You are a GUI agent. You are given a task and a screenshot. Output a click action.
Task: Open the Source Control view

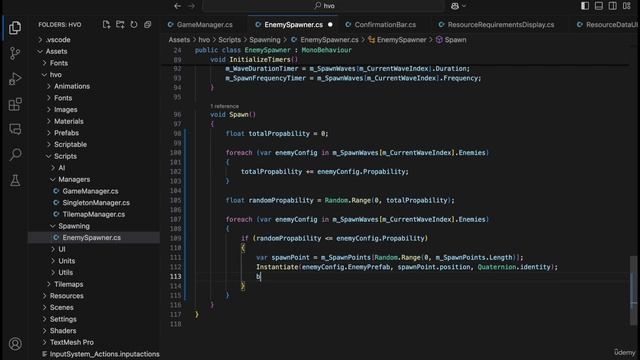(15, 53)
